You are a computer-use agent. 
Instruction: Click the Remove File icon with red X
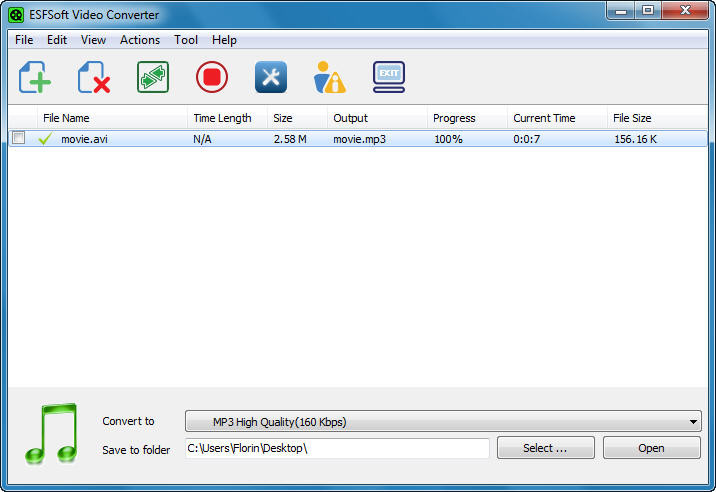94,77
